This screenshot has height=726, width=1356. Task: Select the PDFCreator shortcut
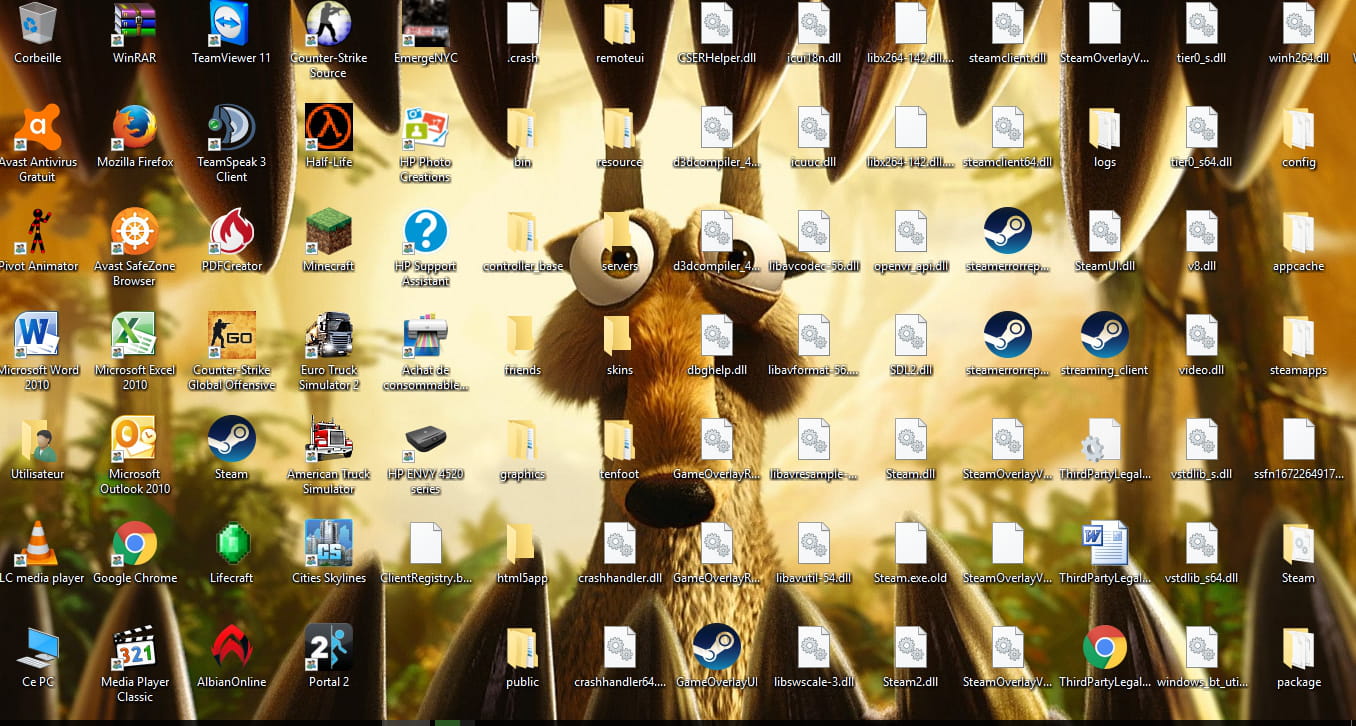[x=231, y=231]
